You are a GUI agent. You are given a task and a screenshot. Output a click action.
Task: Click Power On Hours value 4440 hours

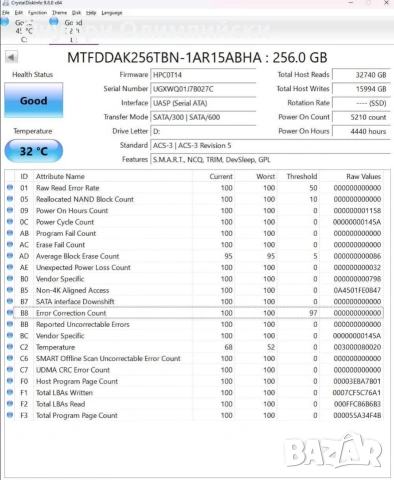click(361, 131)
